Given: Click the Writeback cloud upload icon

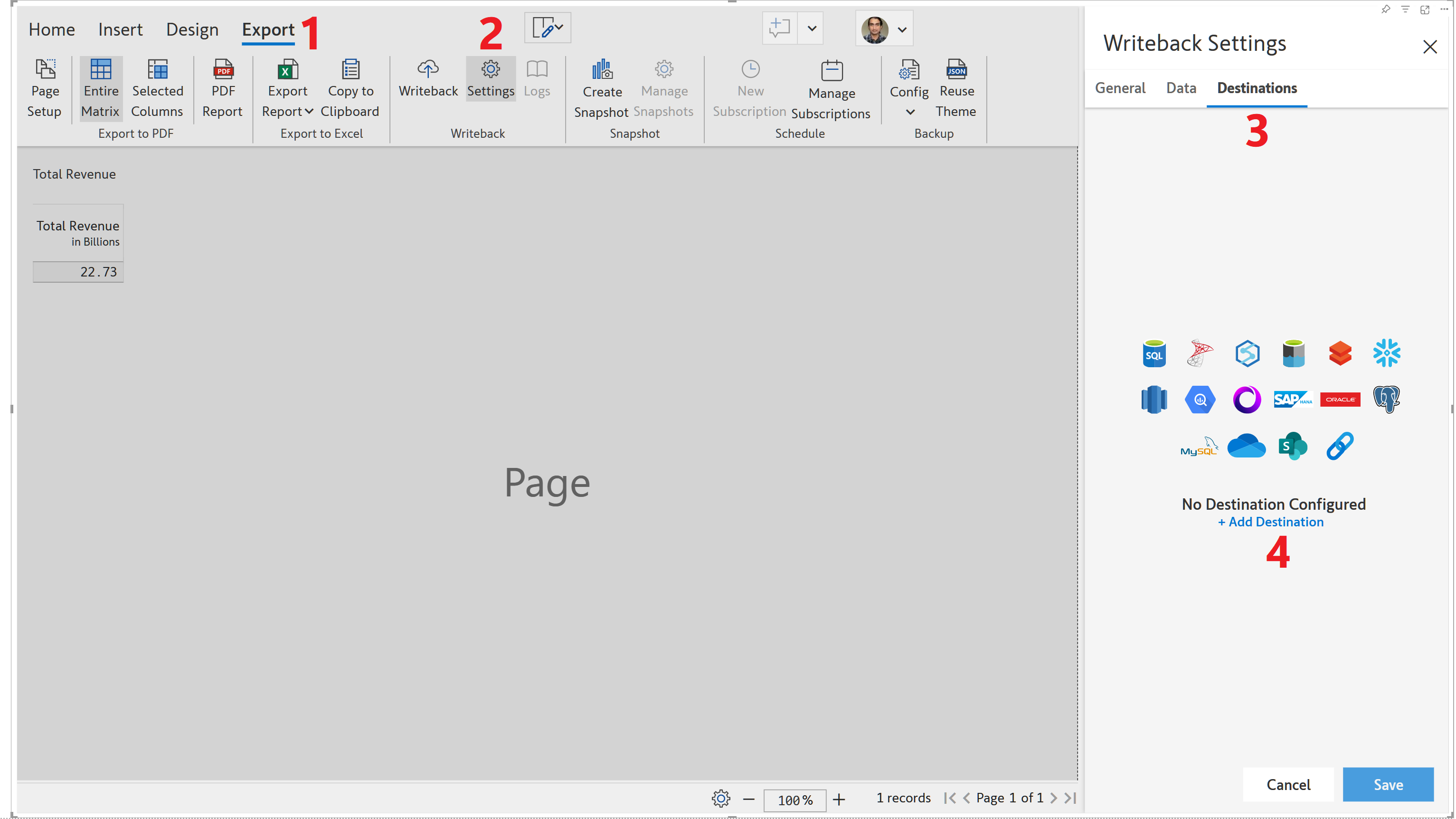Looking at the screenshot, I should click(x=428, y=69).
